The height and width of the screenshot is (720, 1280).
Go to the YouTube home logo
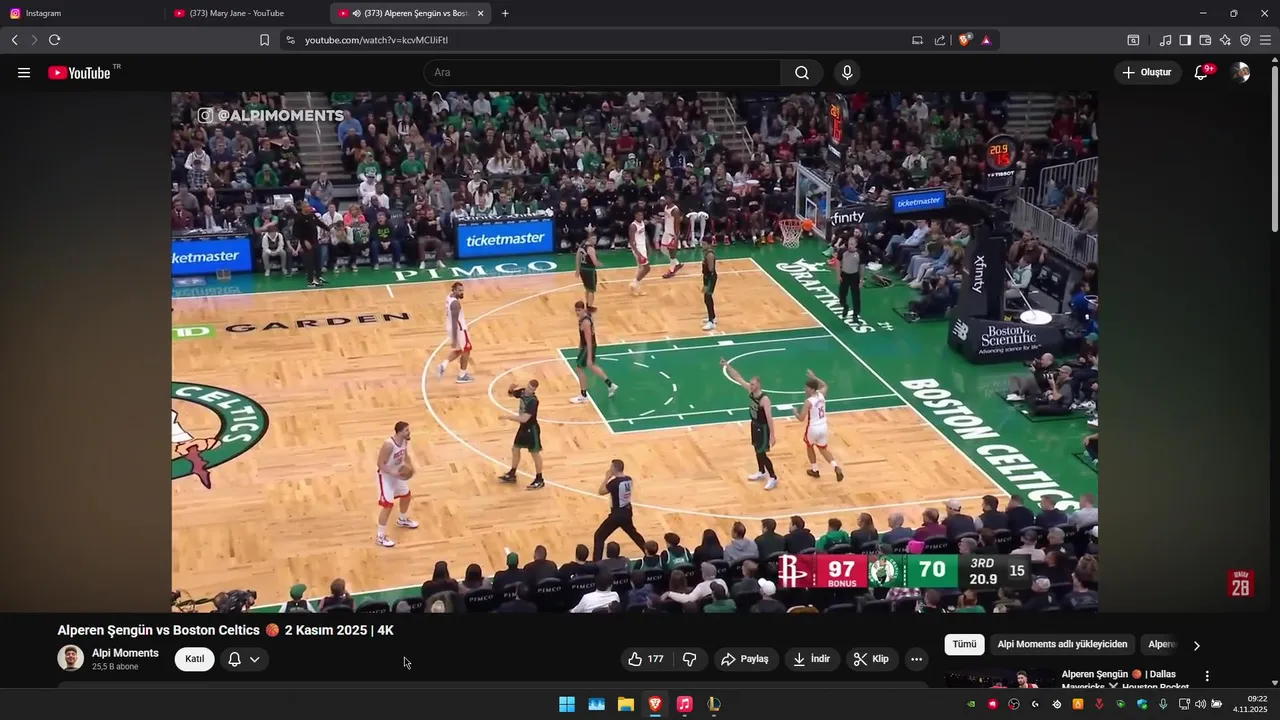point(79,73)
